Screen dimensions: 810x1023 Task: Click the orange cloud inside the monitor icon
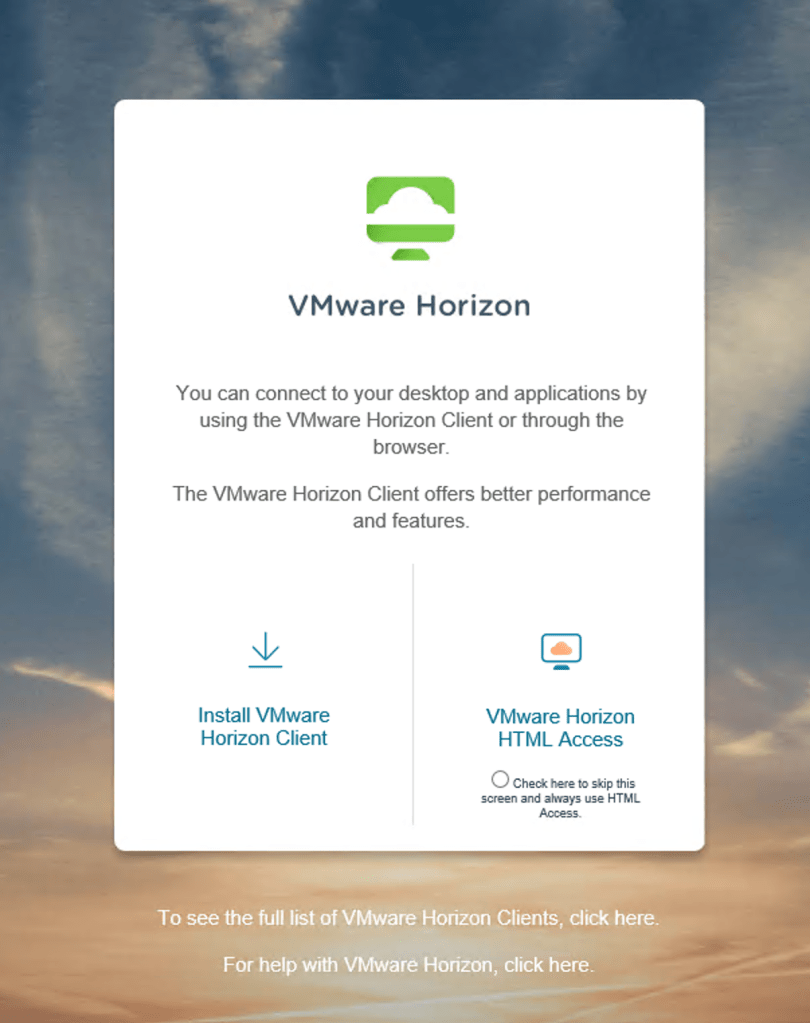click(x=561, y=648)
